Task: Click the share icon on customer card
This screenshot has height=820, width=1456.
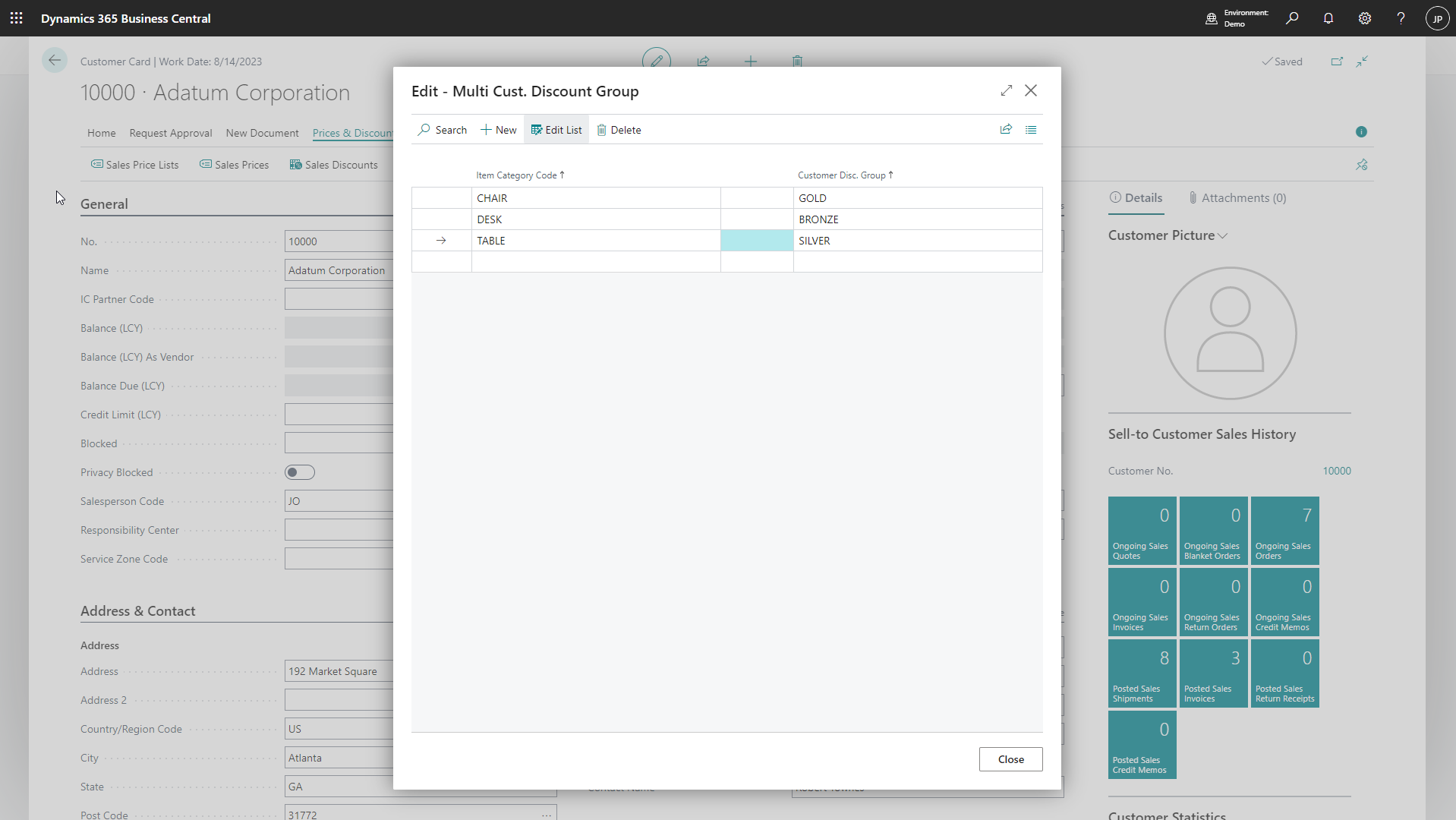Action: click(704, 61)
